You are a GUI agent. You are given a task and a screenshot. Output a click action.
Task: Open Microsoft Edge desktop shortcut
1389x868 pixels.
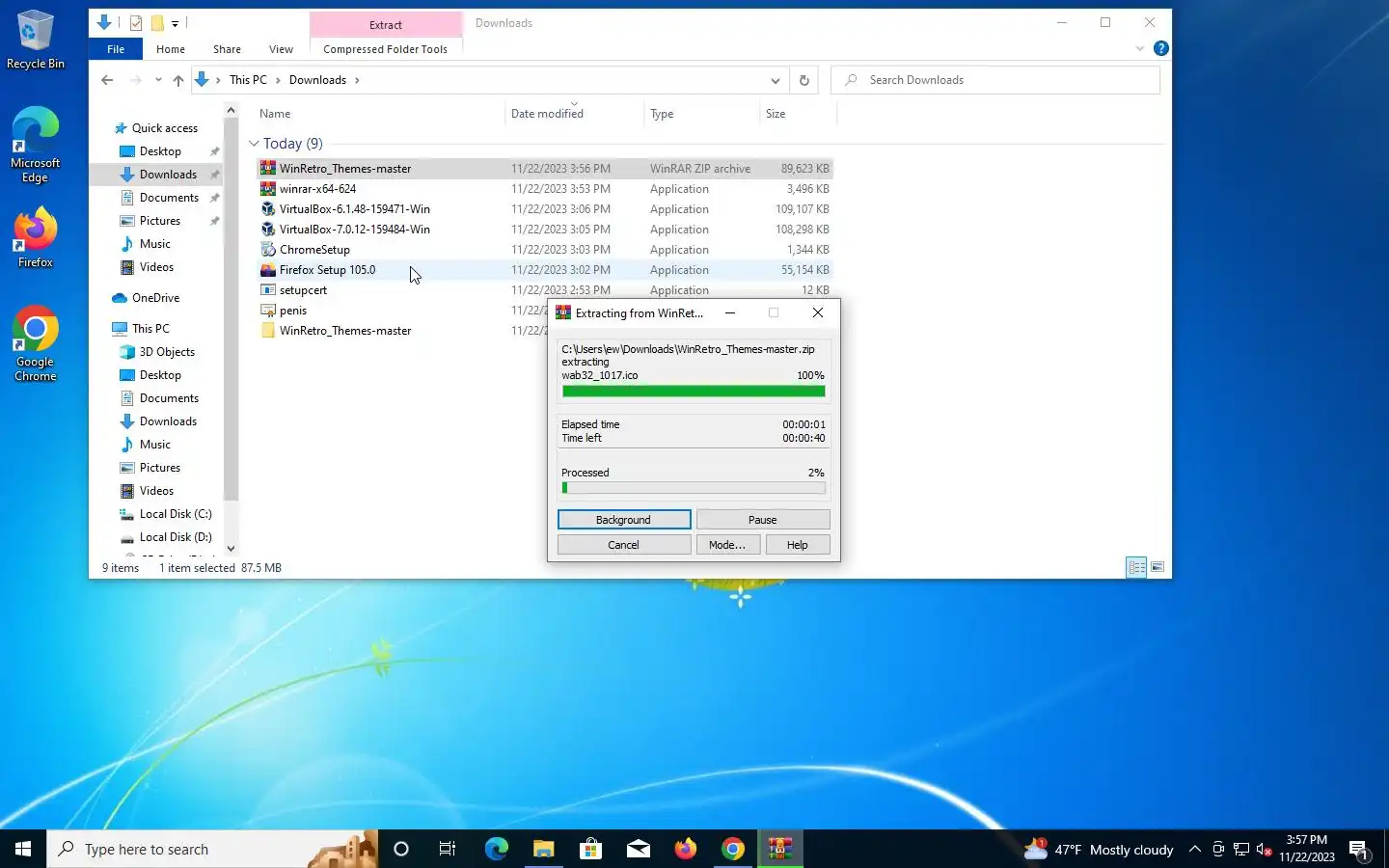[36, 145]
